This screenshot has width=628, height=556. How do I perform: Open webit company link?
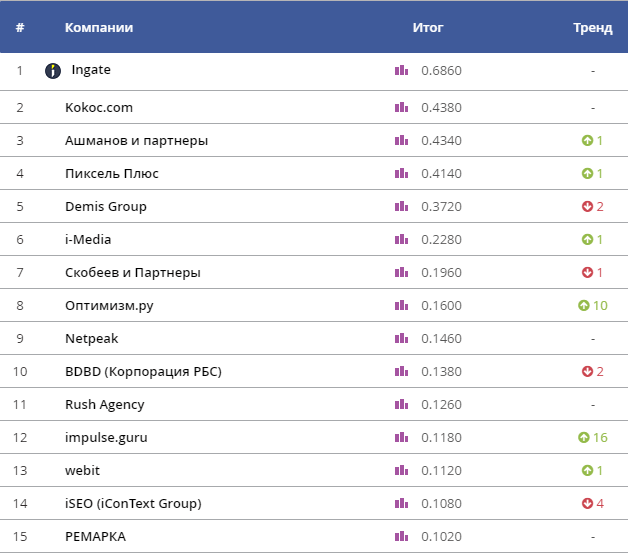click(82, 470)
